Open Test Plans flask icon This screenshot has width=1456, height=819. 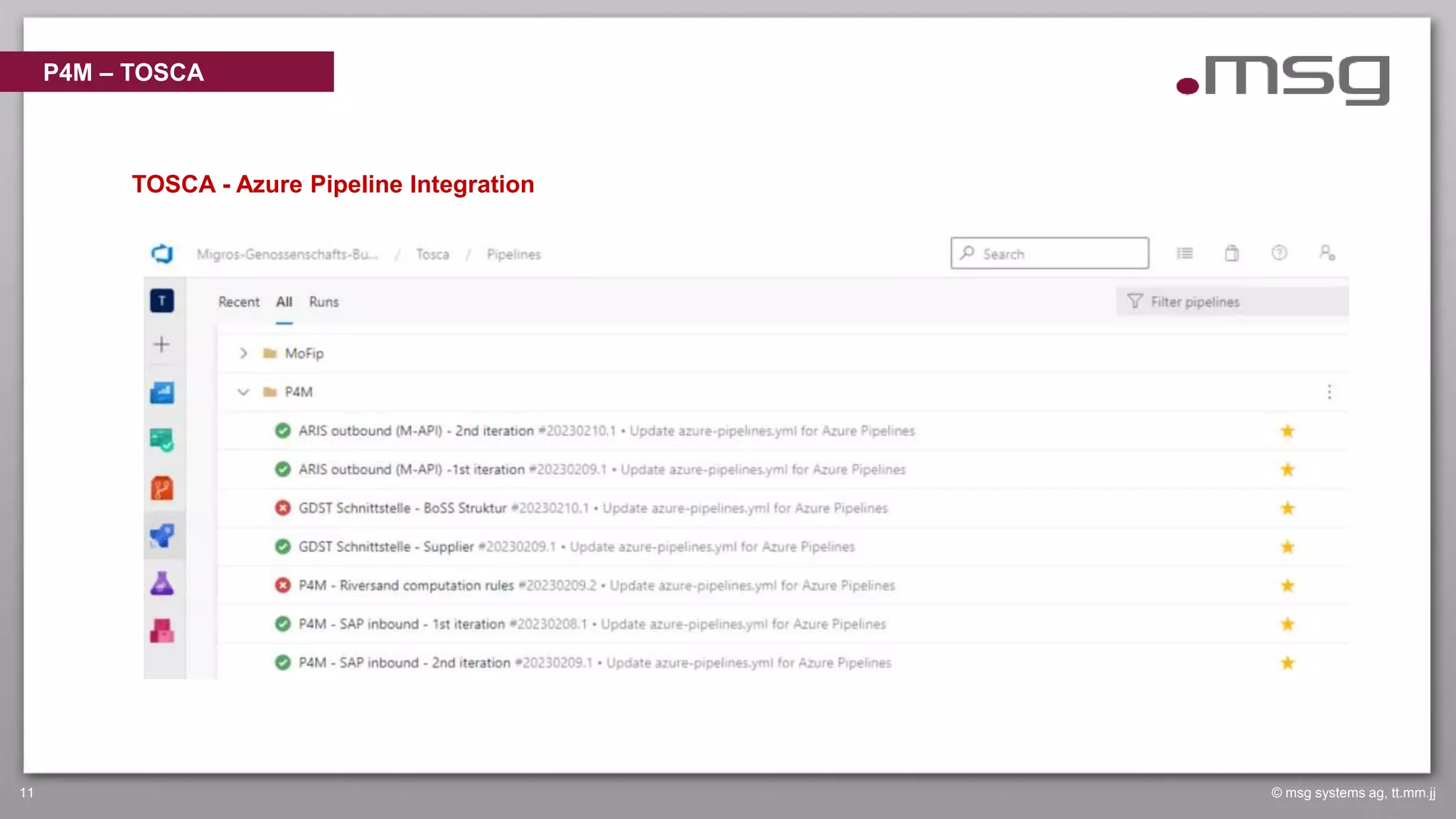(162, 584)
